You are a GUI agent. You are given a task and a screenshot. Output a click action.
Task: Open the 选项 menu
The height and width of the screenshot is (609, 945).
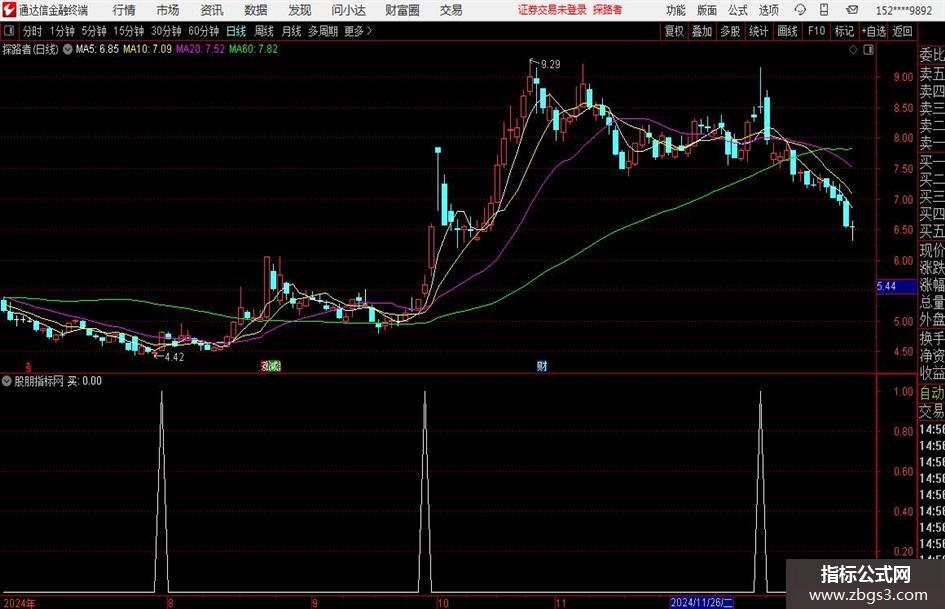(x=768, y=10)
